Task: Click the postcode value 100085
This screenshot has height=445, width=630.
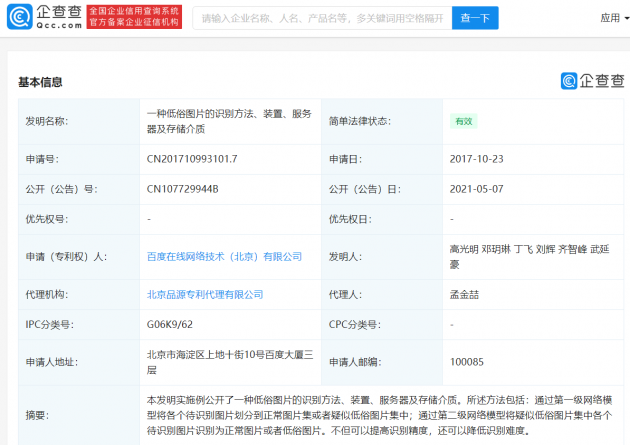Action: coord(466,362)
